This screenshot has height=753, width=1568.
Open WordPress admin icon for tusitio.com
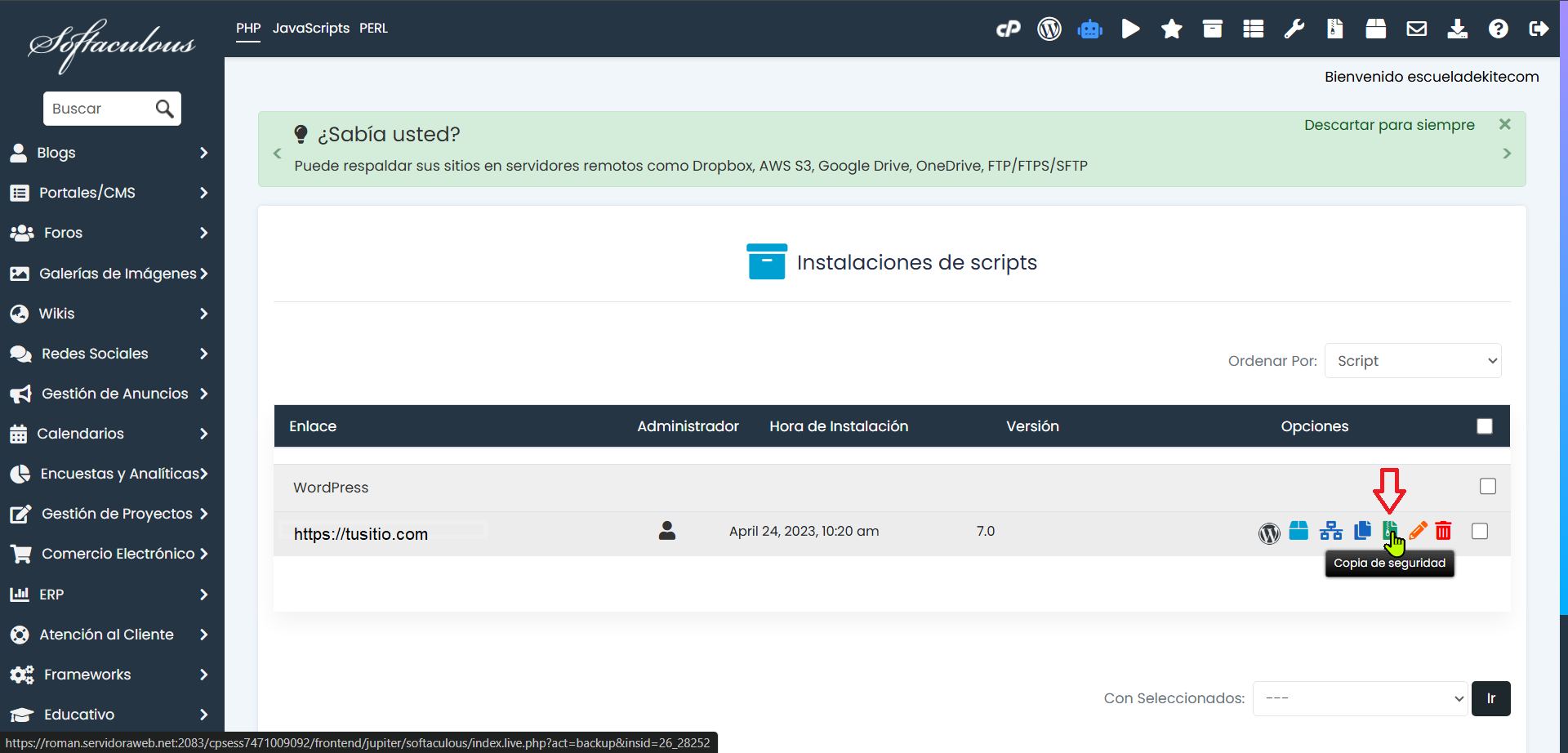click(1269, 532)
